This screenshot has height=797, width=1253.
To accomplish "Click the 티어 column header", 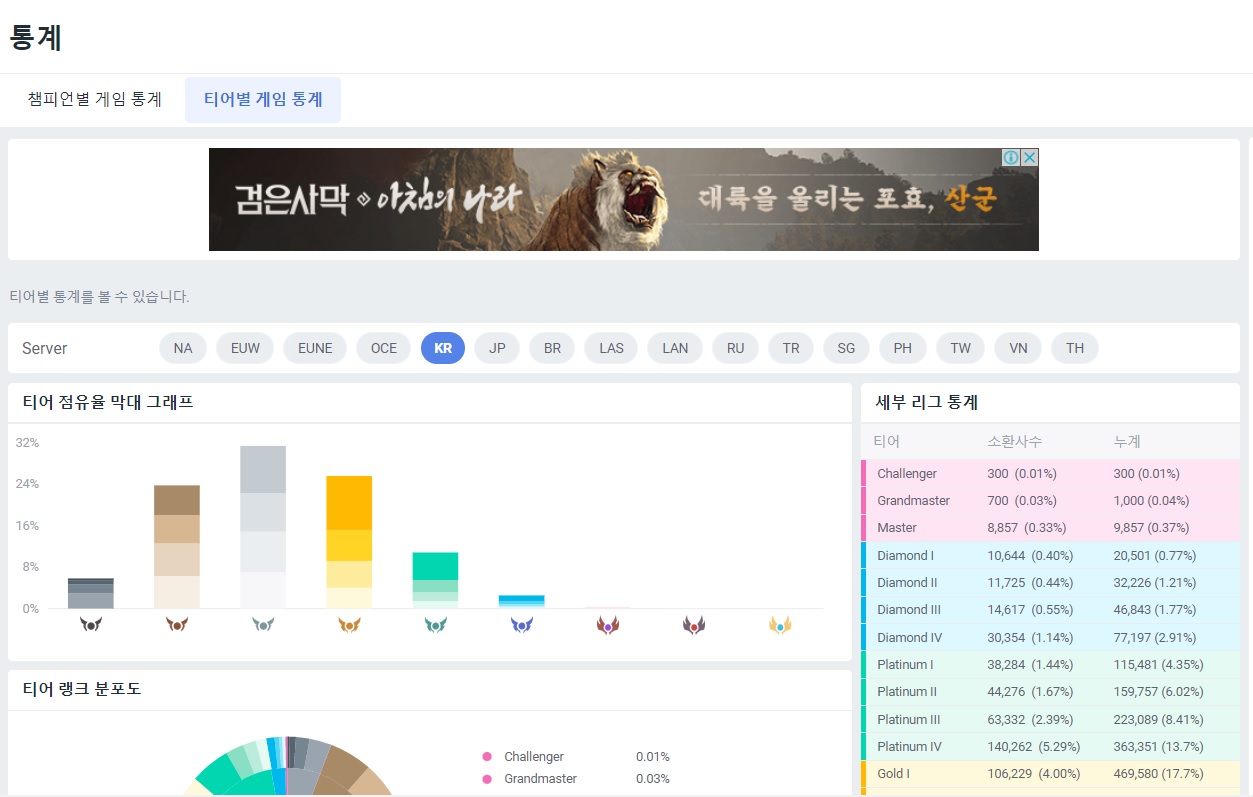I will tap(886, 441).
